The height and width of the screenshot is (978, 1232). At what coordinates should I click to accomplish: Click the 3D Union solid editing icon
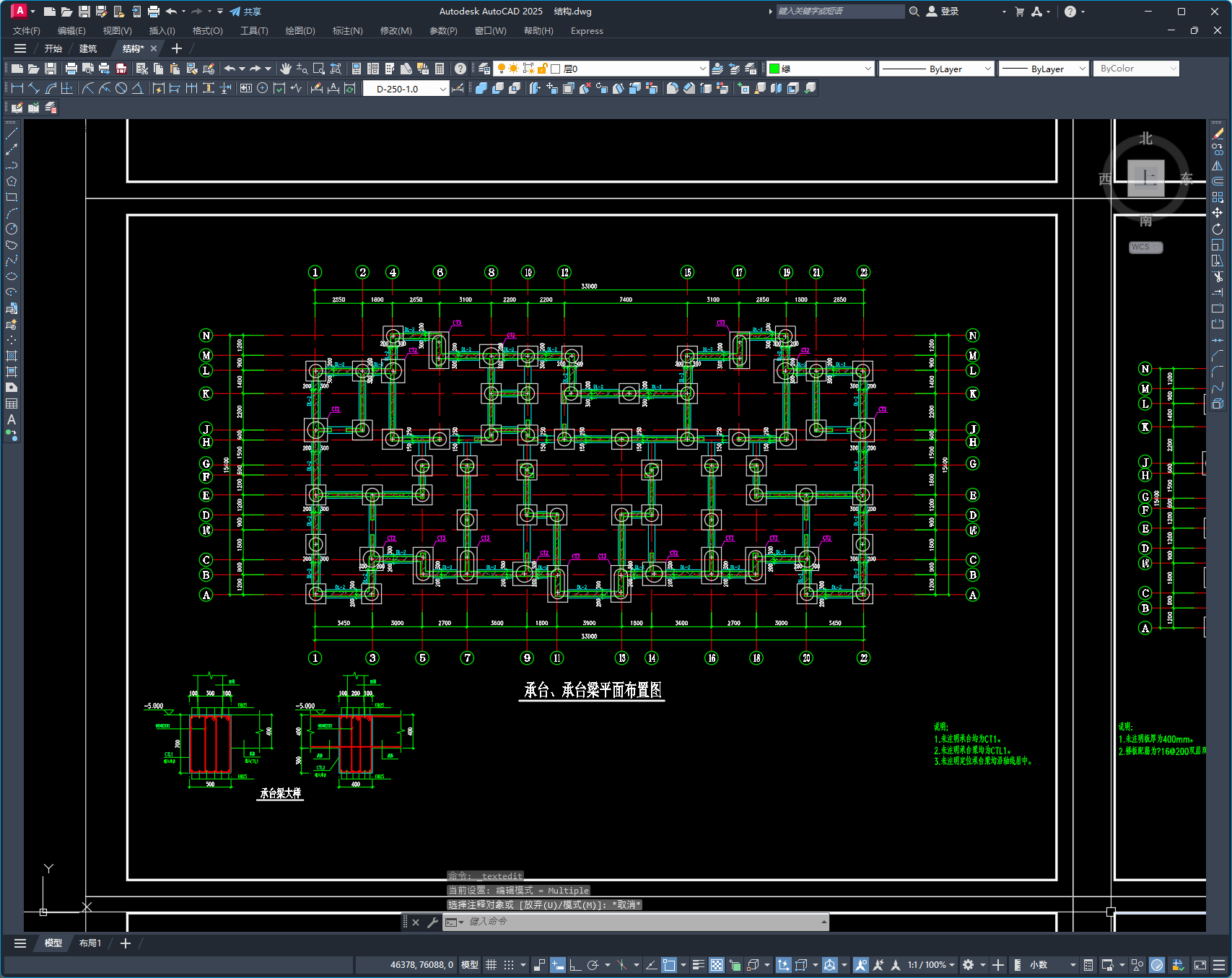(481, 88)
